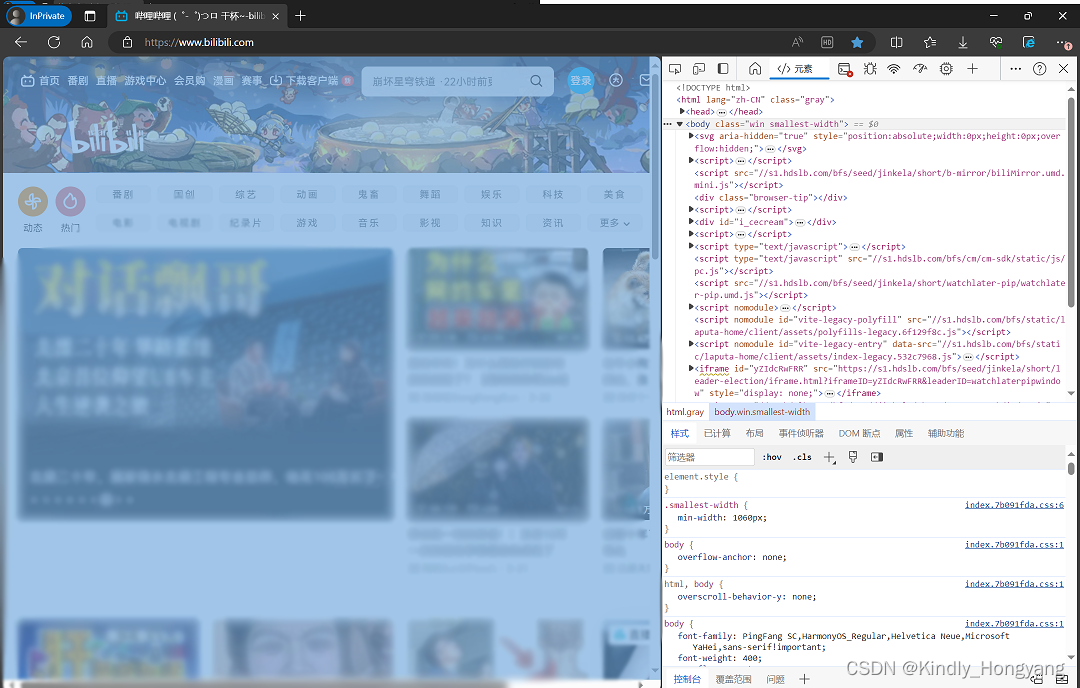The image size is (1080, 688).
Task: Collapse the body element node
Action: coord(680,124)
